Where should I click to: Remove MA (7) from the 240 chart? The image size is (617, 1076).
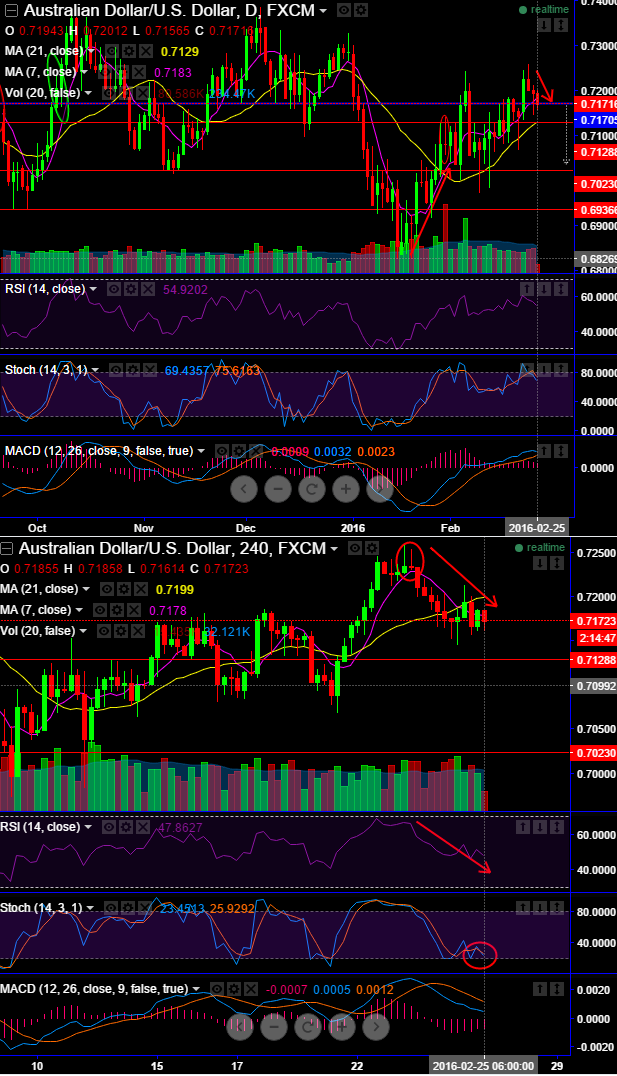[x=133, y=610]
